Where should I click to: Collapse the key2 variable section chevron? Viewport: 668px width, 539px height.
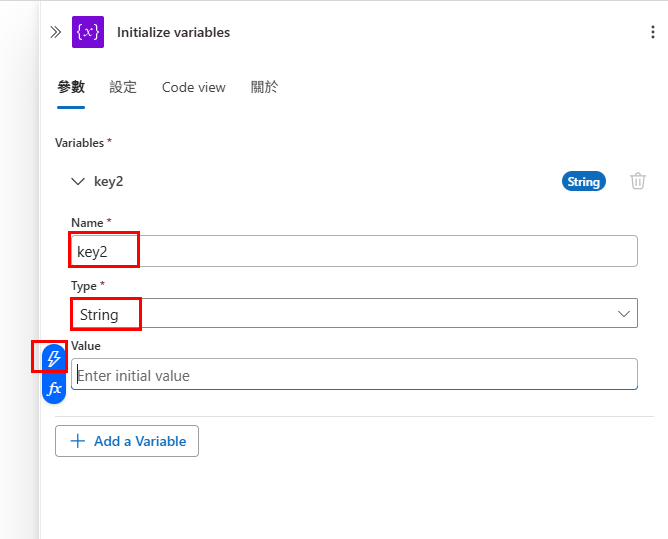click(78, 182)
